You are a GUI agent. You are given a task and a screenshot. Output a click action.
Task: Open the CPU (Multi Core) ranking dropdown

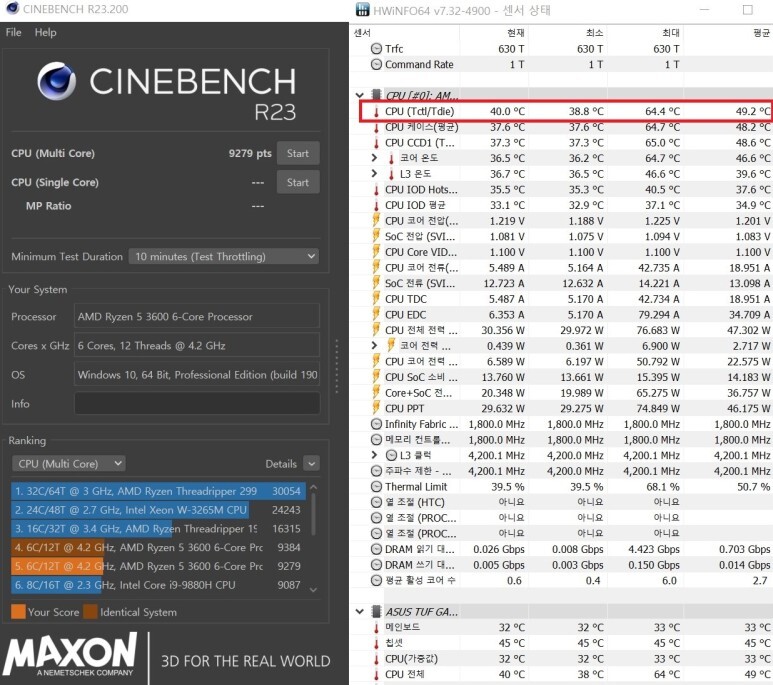69,464
